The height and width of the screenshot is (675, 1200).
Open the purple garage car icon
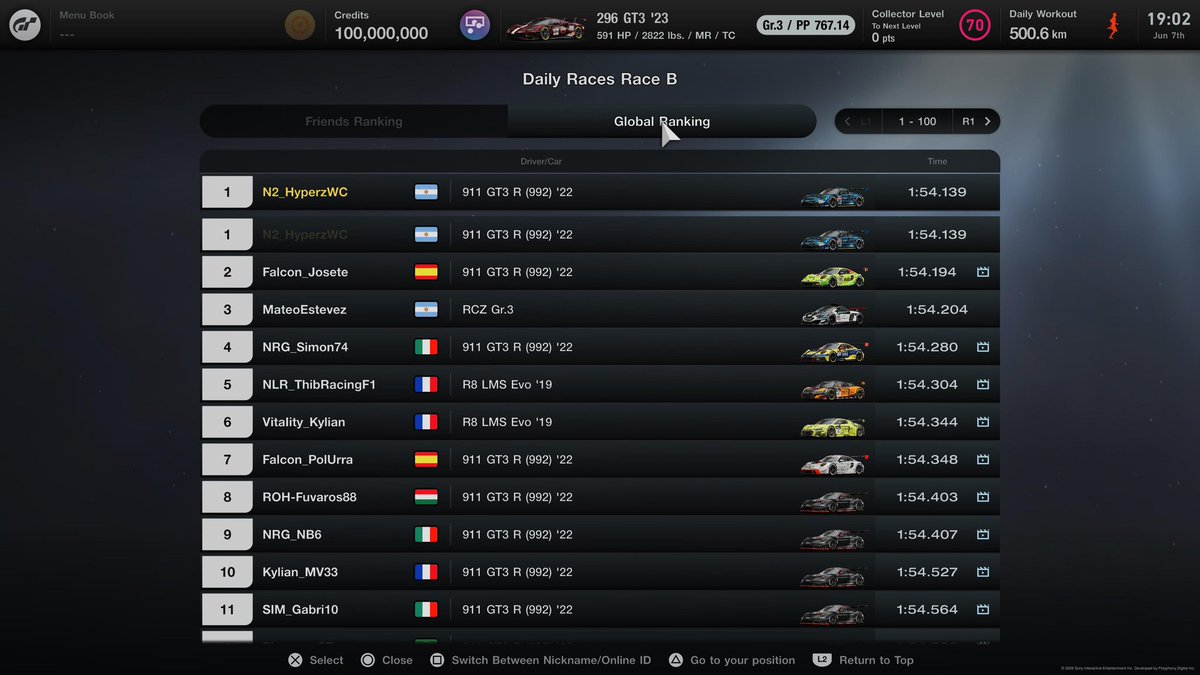[474, 25]
